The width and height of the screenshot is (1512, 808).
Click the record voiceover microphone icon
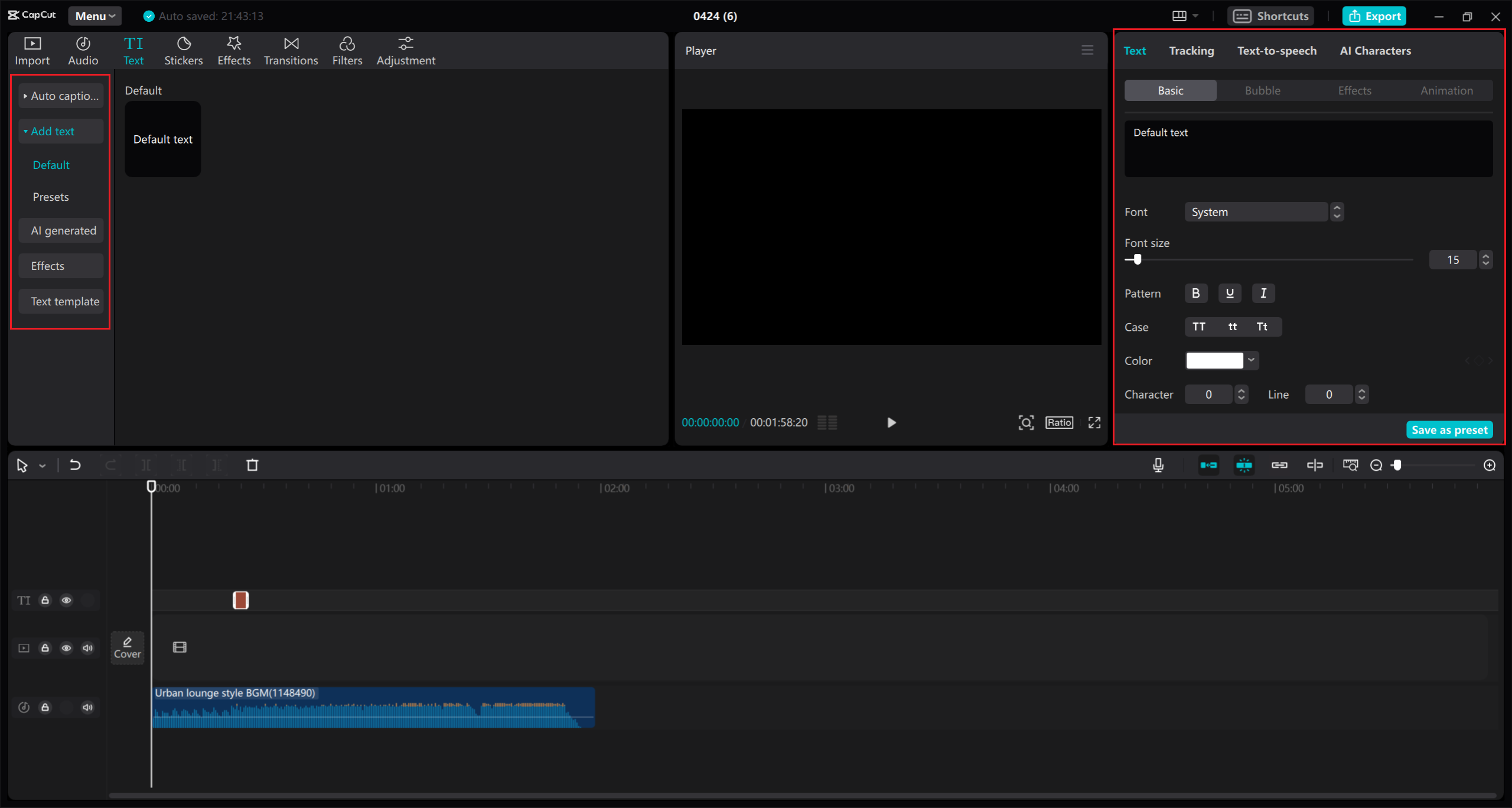1158,465
